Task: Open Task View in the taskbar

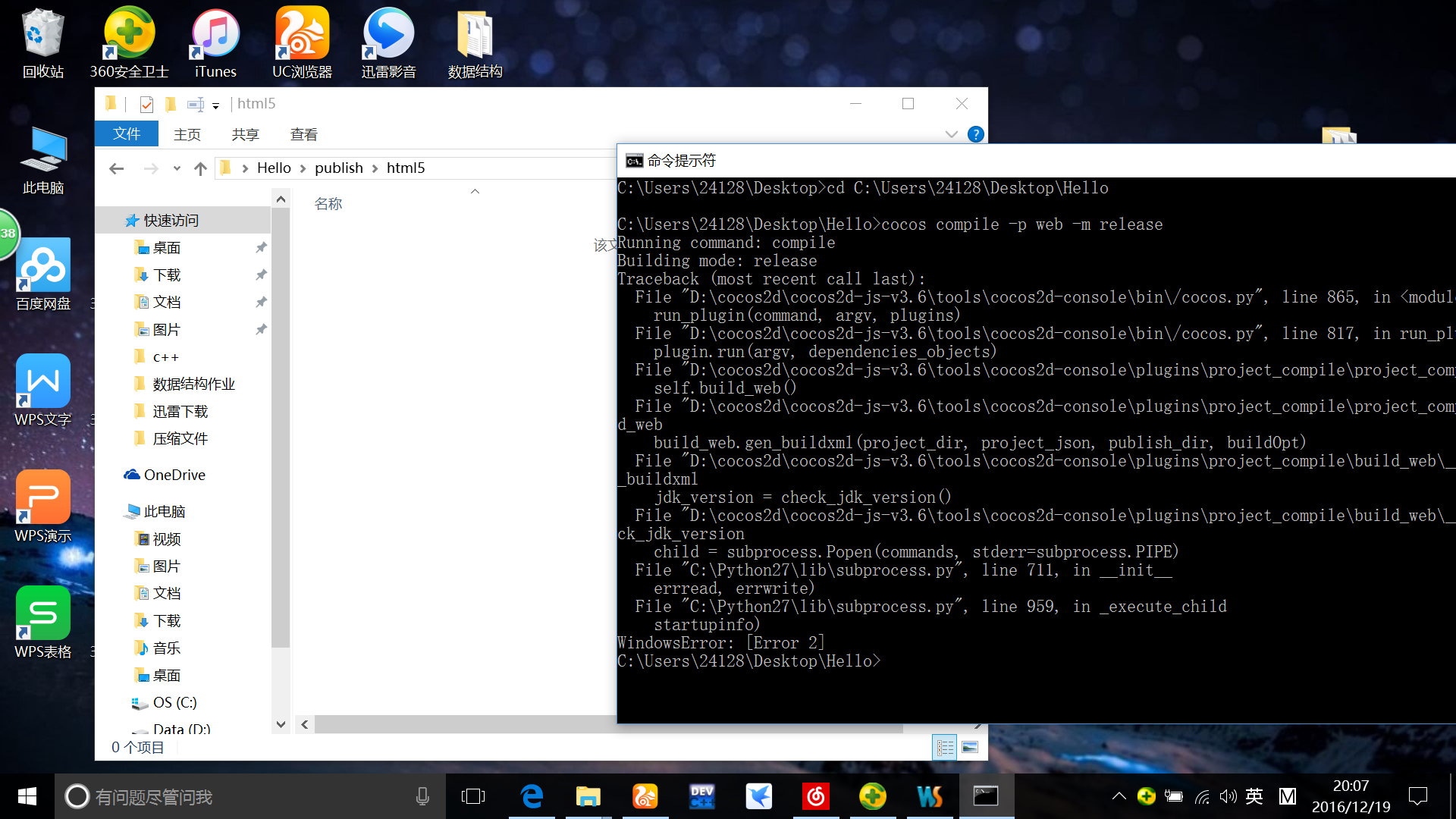Action: click(x=472, y=796)
